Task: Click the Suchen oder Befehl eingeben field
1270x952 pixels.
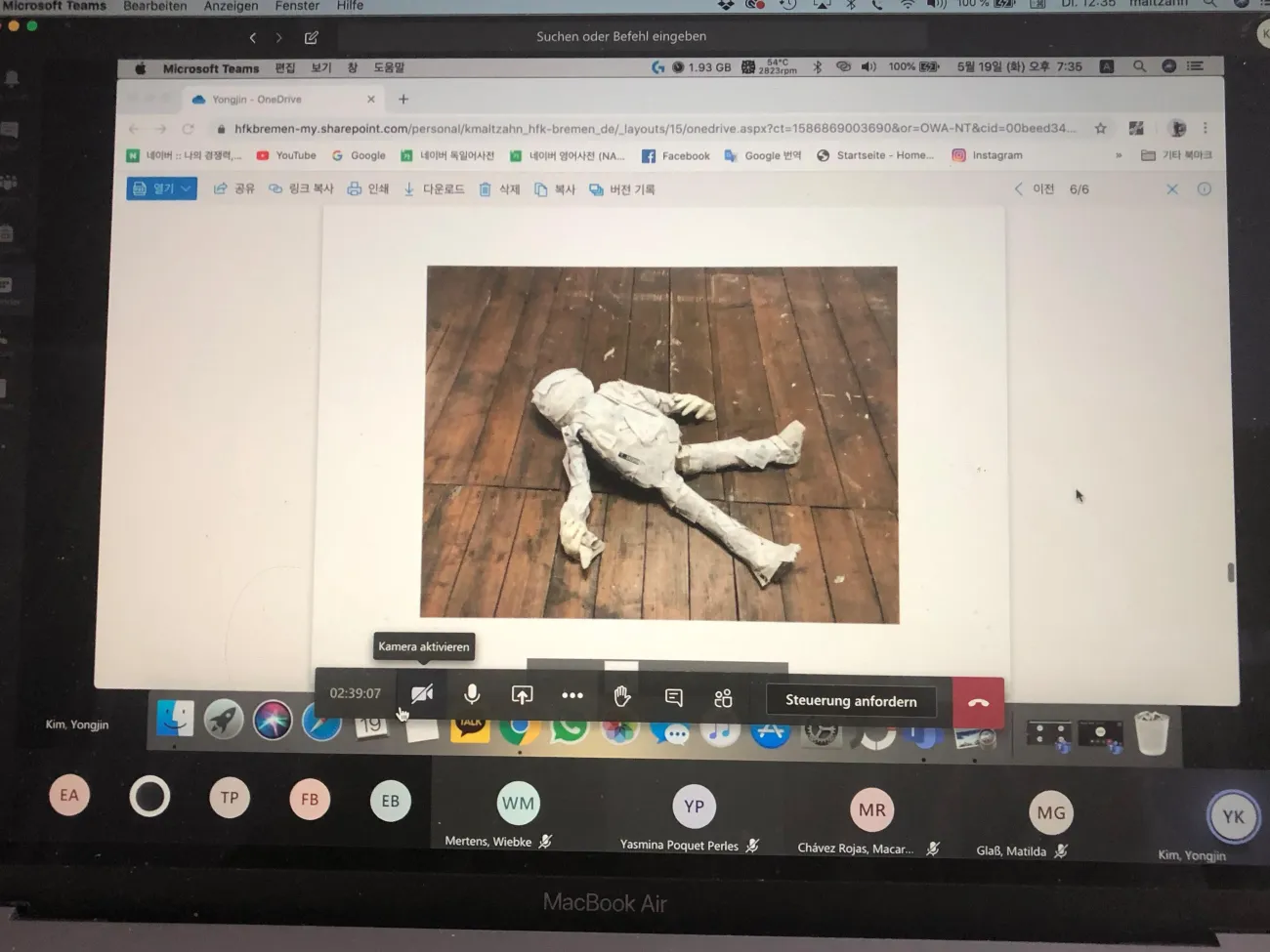Action: pyautogui.click(x=621, y=36)
